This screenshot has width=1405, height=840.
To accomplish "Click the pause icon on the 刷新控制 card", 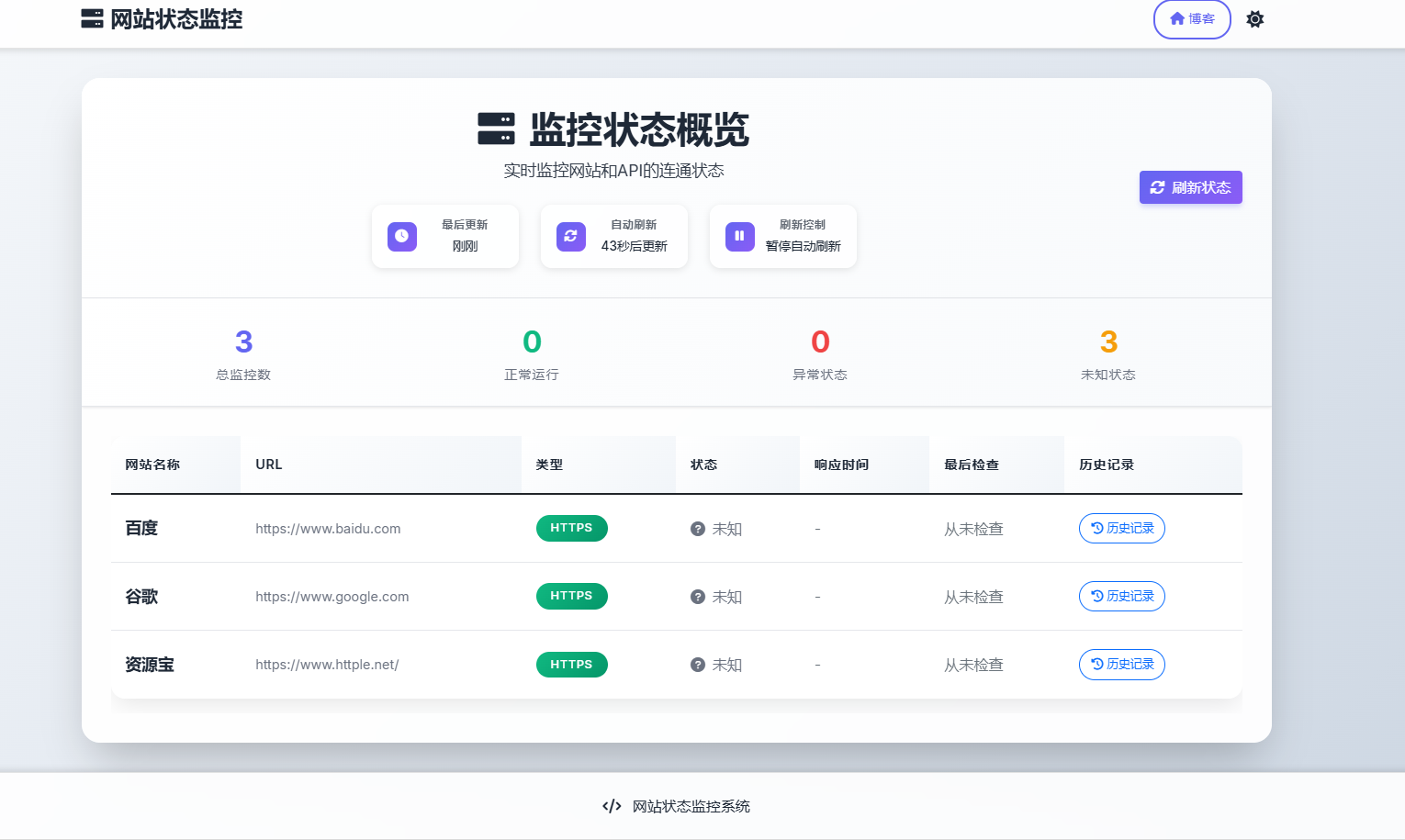I will point(739,236).
